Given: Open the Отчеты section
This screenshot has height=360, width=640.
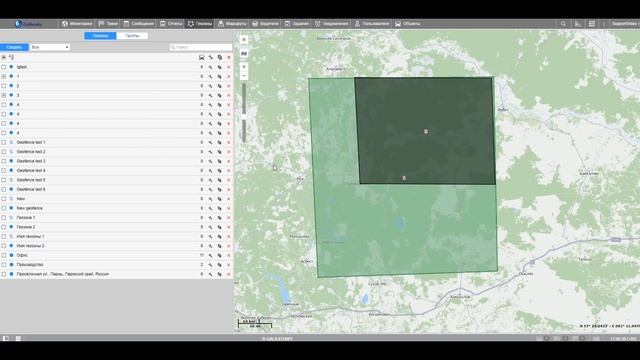Looking at the screenshot, I should click(171, 24).
